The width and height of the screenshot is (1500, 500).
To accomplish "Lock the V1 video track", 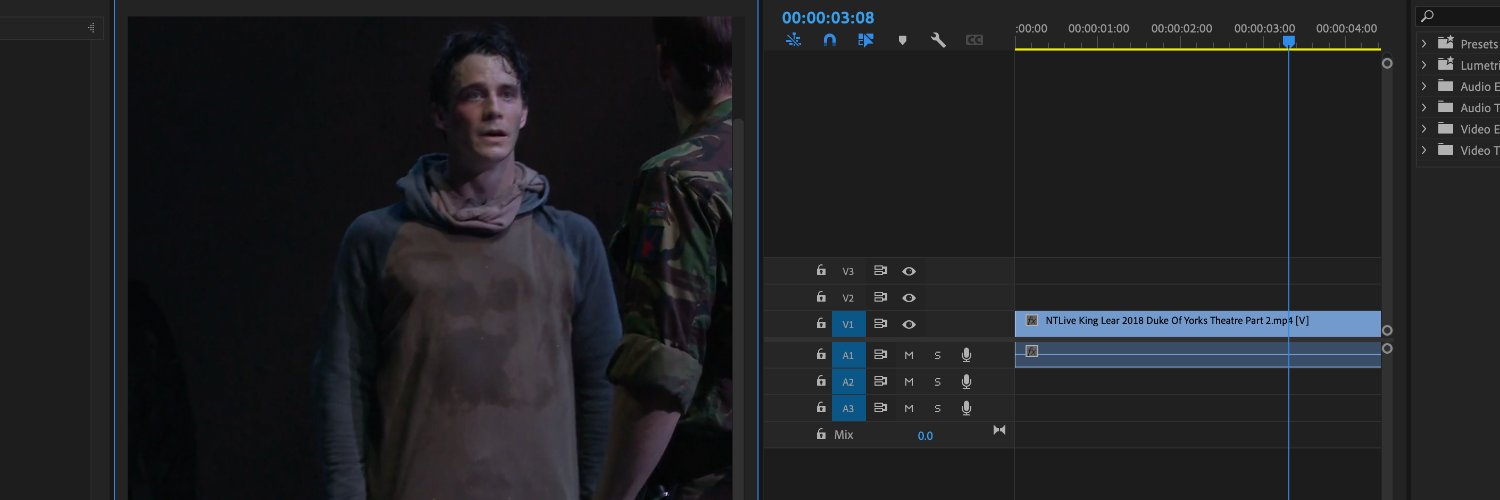I will coord(821,323).
